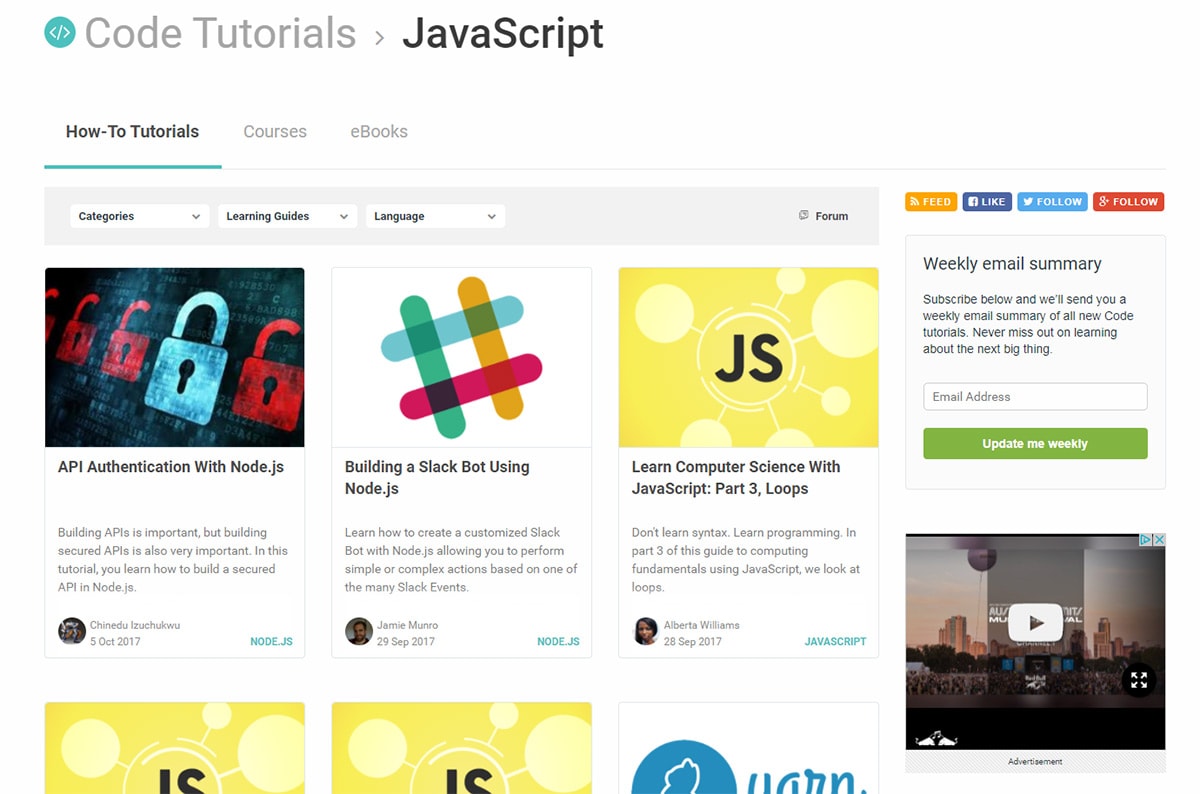Click the Slack Bot article thumbnail
The height and width of the screenshot is (794, 1200).
tap(461, 356)
